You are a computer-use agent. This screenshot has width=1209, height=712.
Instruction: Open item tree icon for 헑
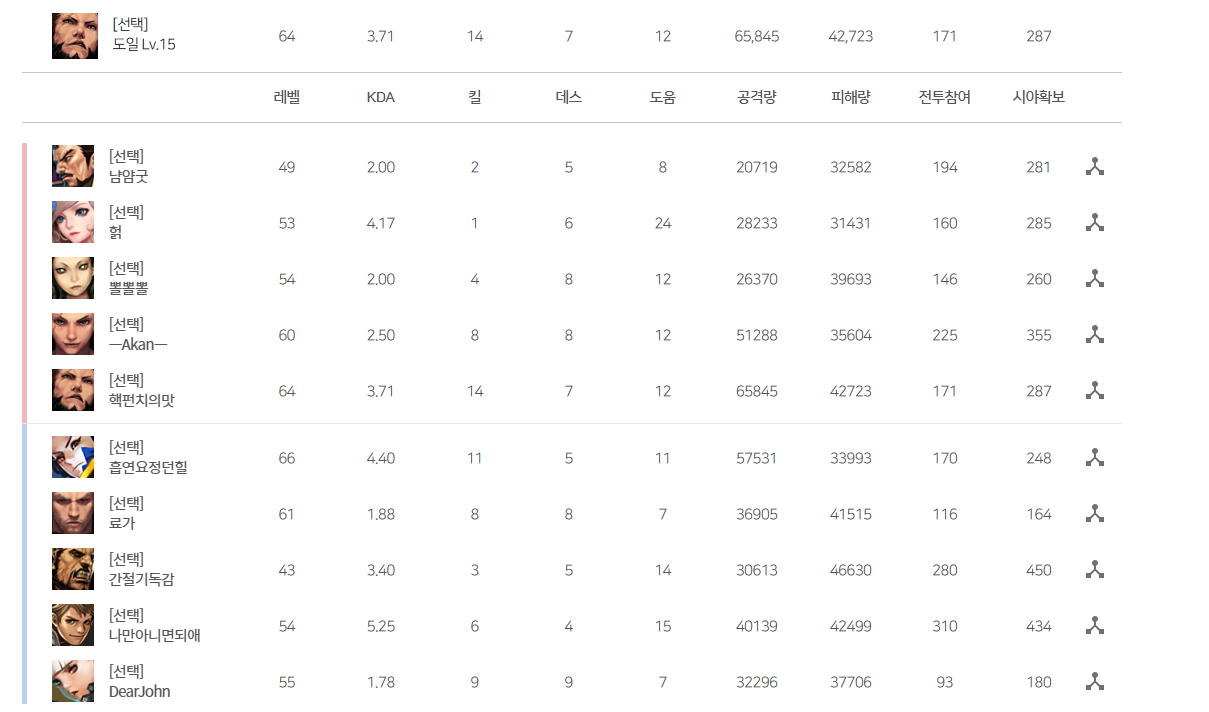(x=1095, y=223)
